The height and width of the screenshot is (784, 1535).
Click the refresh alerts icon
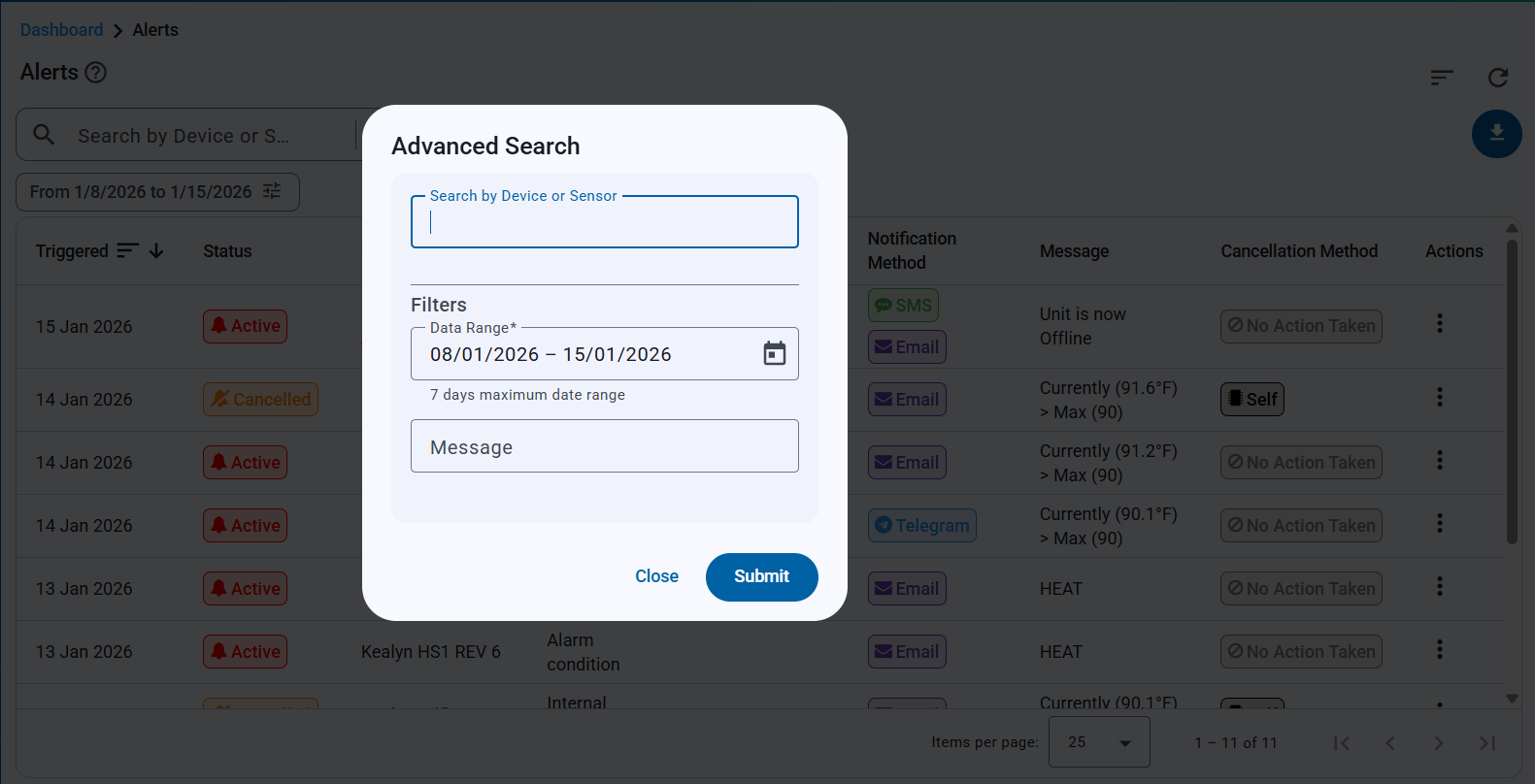(x=1497, y=78)
